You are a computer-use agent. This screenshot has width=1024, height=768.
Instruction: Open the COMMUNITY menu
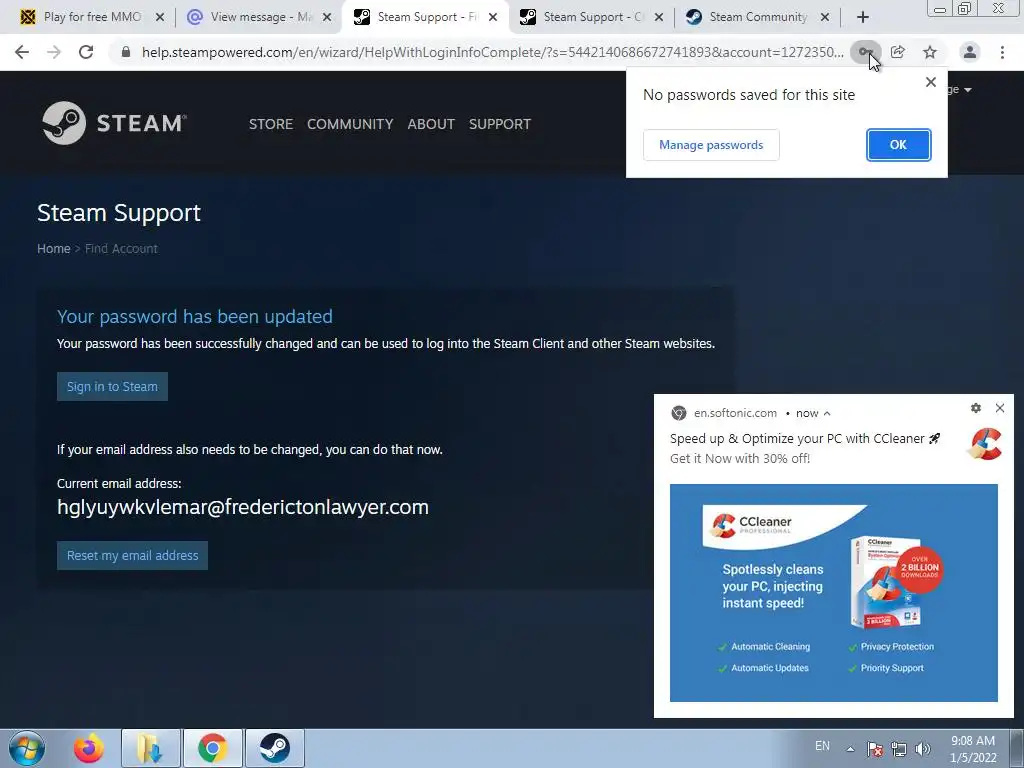coord(350,124)
